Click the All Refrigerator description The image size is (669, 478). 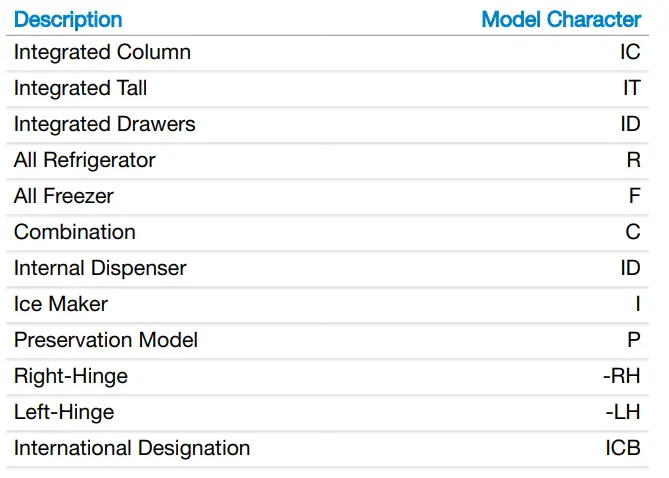(x=84, y=160)
